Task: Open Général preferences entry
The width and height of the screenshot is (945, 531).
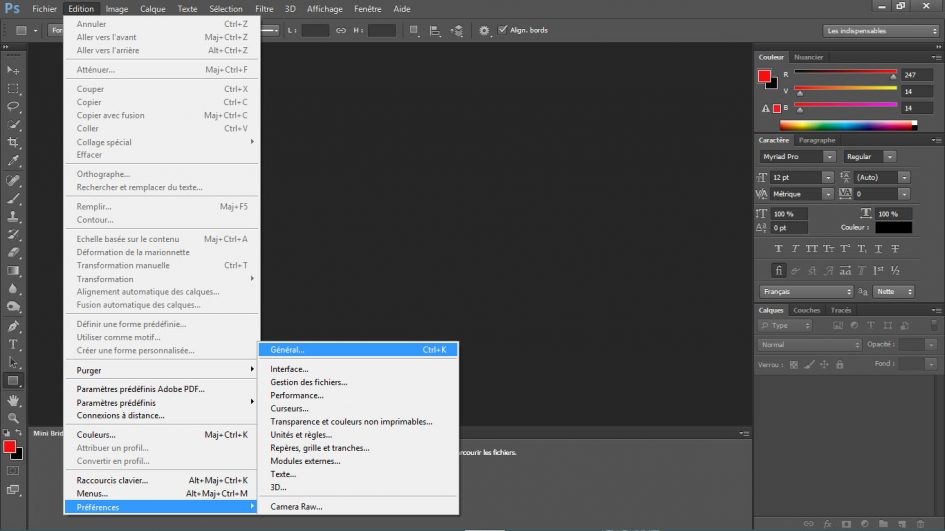Action: (358, 350)
